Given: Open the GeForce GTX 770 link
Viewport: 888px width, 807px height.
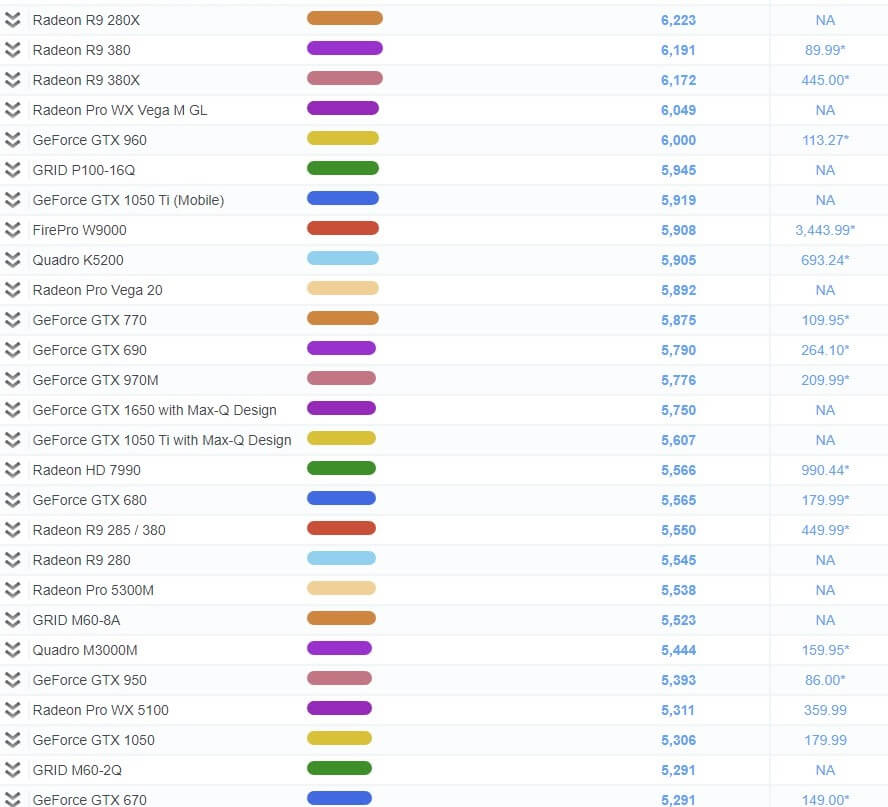Looking at the screenshot, I should point(89,321).
